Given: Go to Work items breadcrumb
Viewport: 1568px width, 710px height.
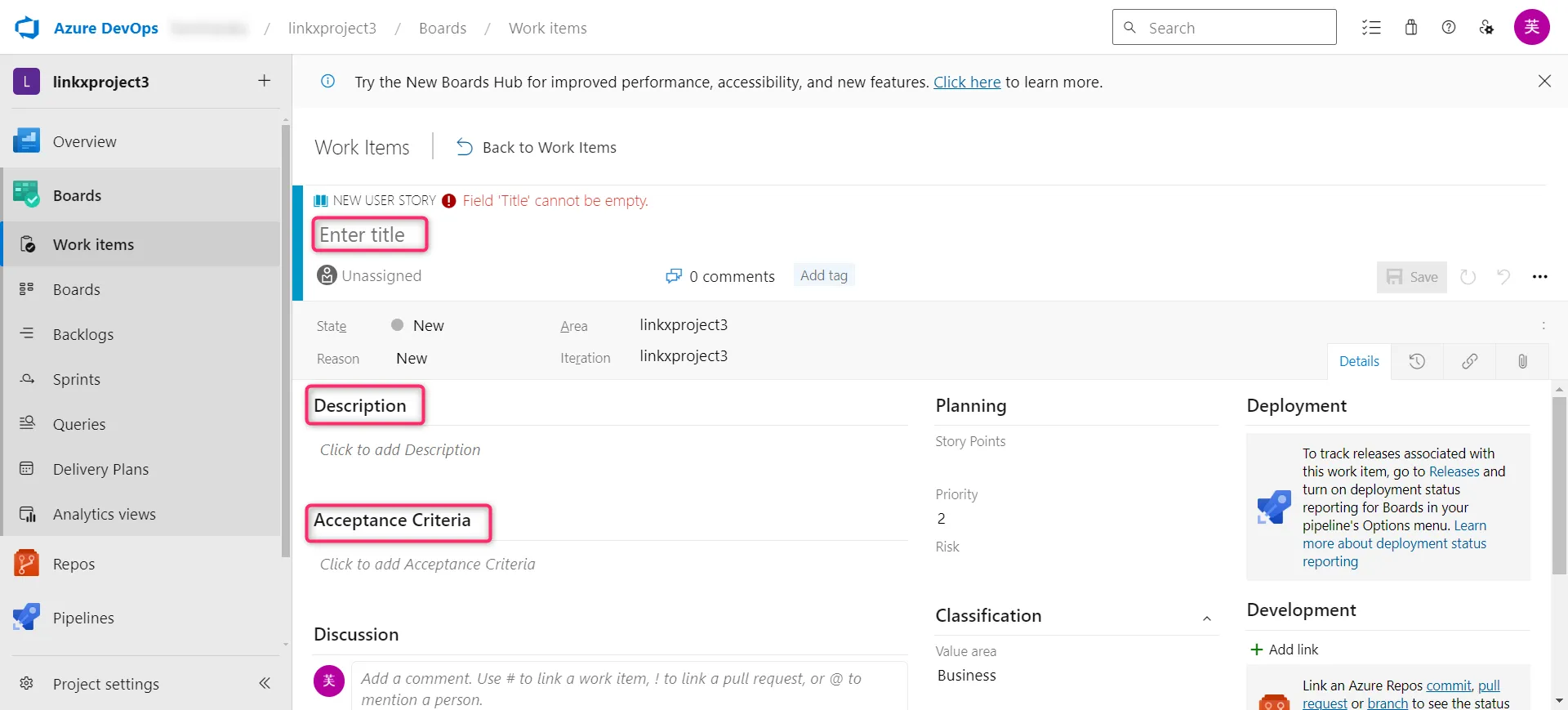Looking at the screenshot, I should [x=547, y=28].
